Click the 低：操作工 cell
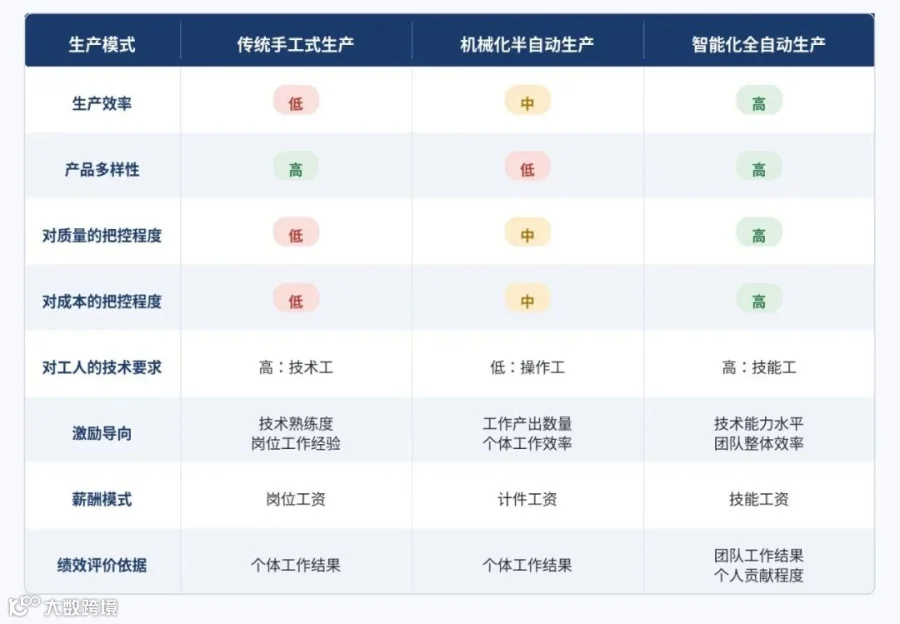This screenshot has width=900, height=624. coord(527,367)
